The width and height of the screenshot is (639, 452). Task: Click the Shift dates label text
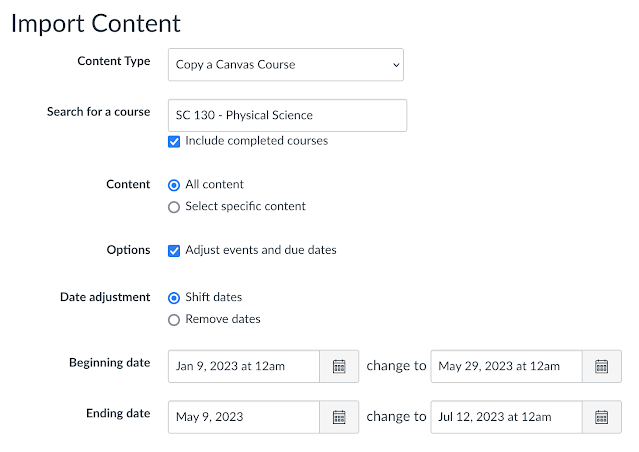tap(213, 297)
